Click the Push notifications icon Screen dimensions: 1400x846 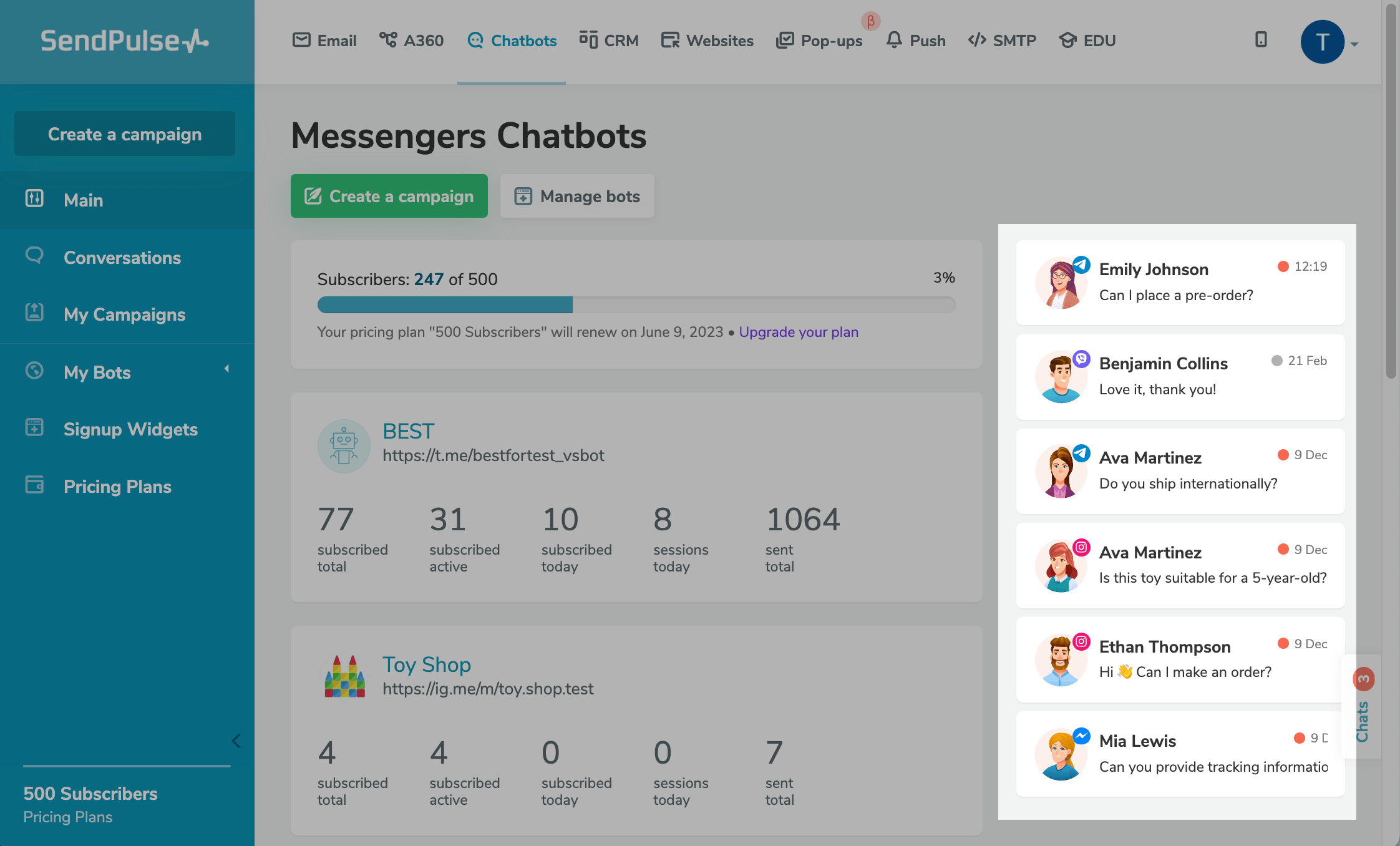pos(894,39)
